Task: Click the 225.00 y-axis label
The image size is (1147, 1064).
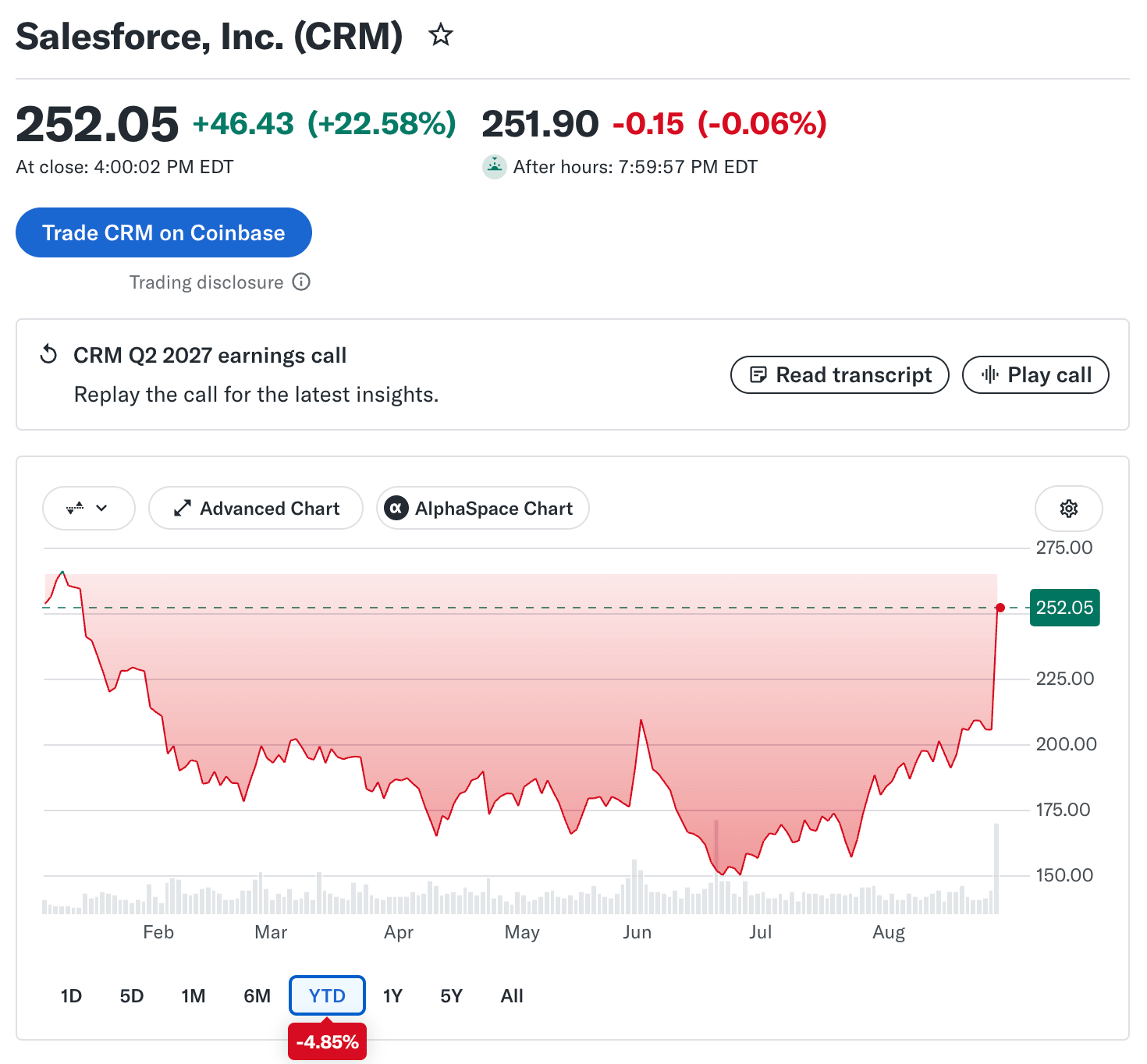Action: click(x=1064, y=679)
